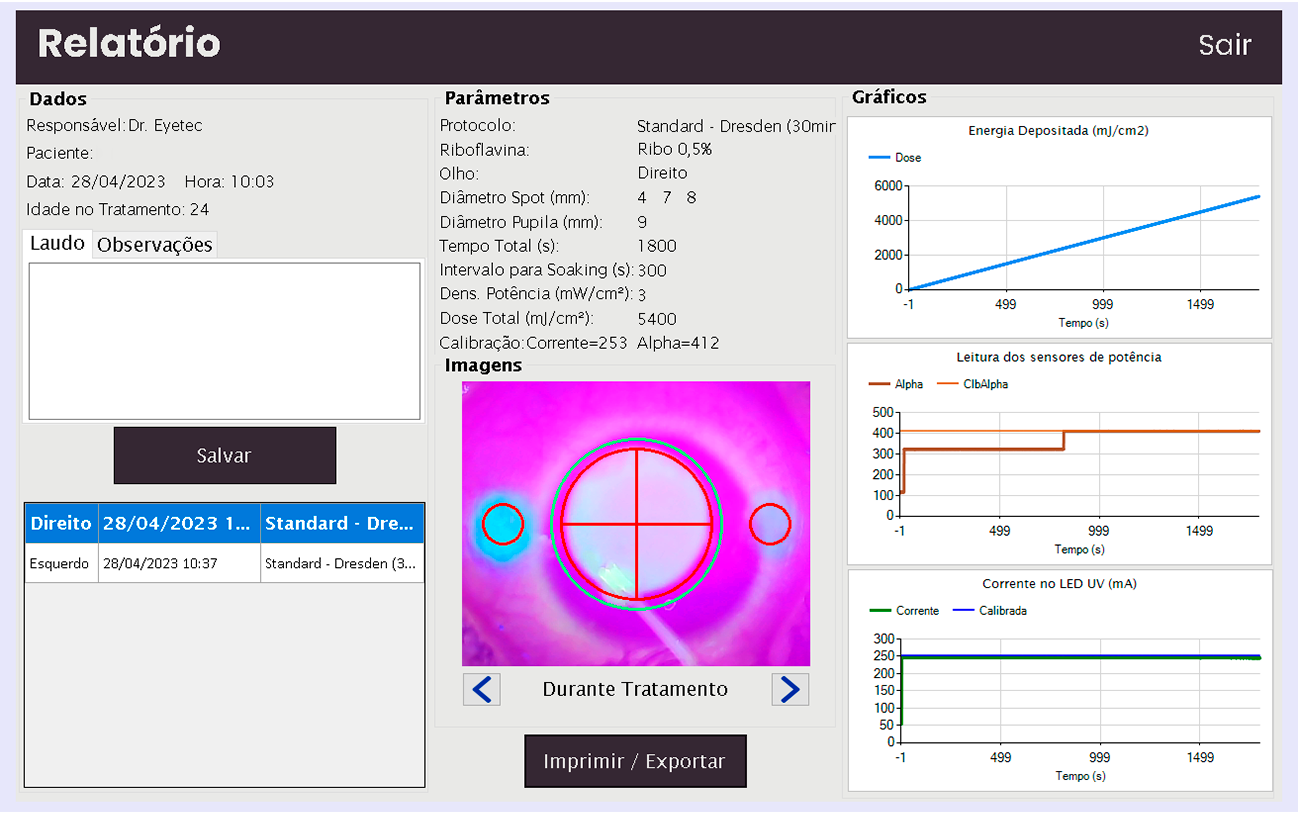Click the ClbAlpha legend entry
The image size is (1298, 814).
coord(971,384)
